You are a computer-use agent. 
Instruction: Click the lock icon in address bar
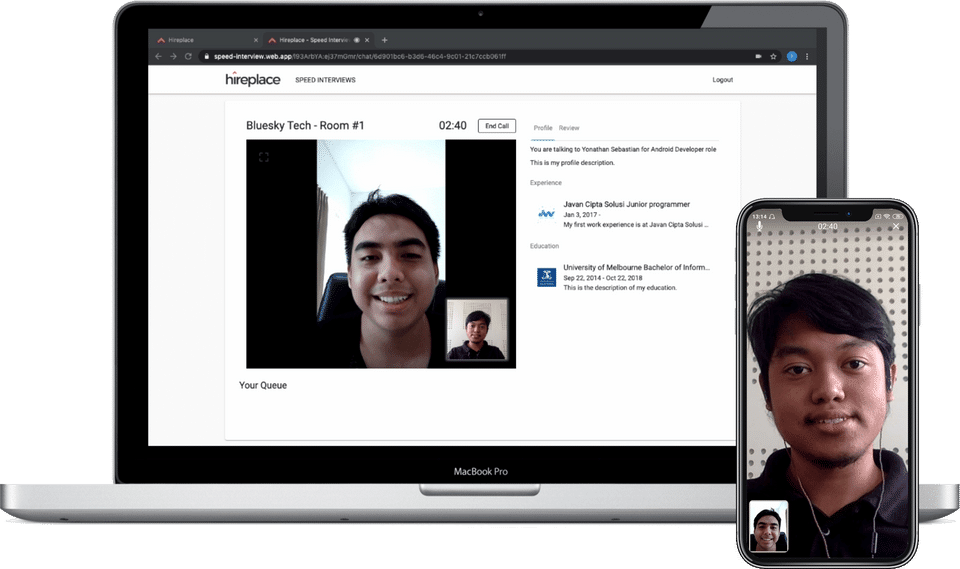pos(207,56)
